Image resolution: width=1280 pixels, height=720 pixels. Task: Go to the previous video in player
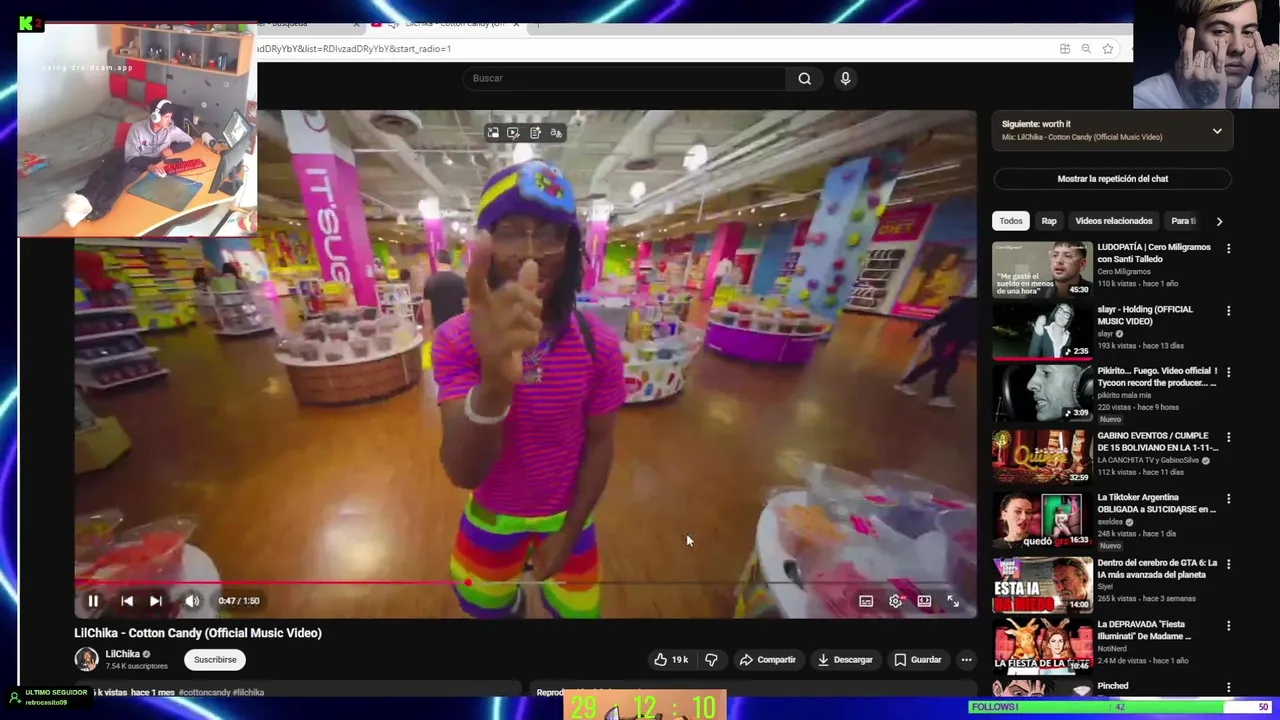click(127, 601)
